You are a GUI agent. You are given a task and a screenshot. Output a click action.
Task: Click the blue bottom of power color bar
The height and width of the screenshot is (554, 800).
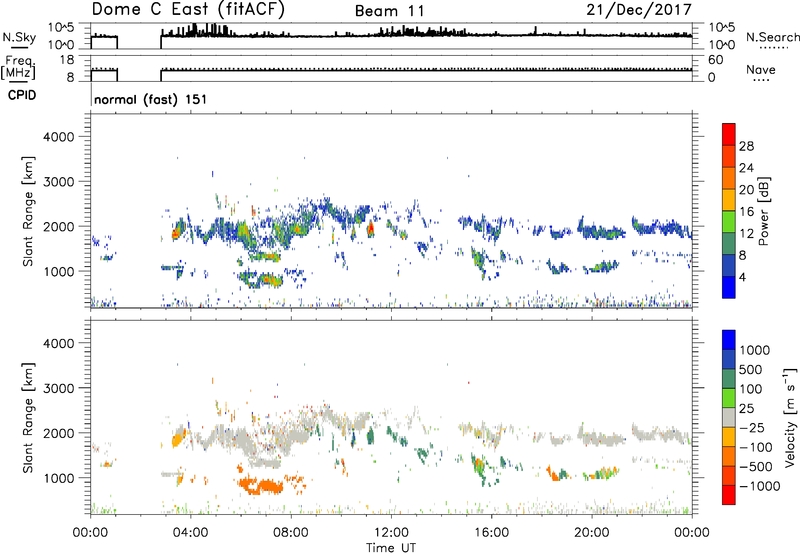click(x=729, y=287)
